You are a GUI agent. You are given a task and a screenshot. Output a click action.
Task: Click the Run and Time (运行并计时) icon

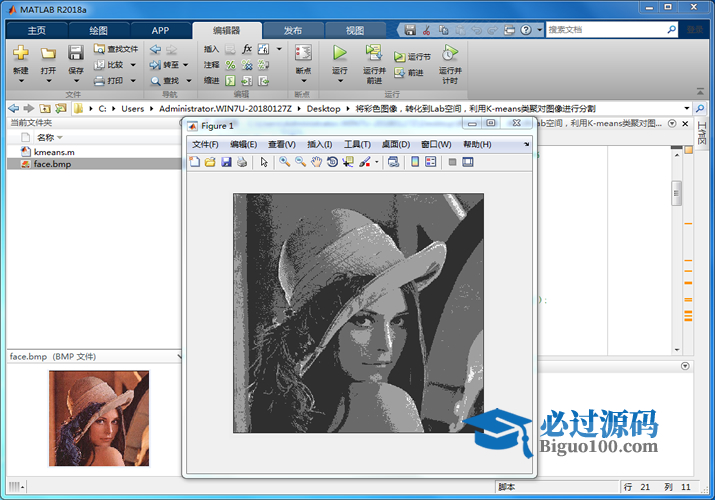450,53
